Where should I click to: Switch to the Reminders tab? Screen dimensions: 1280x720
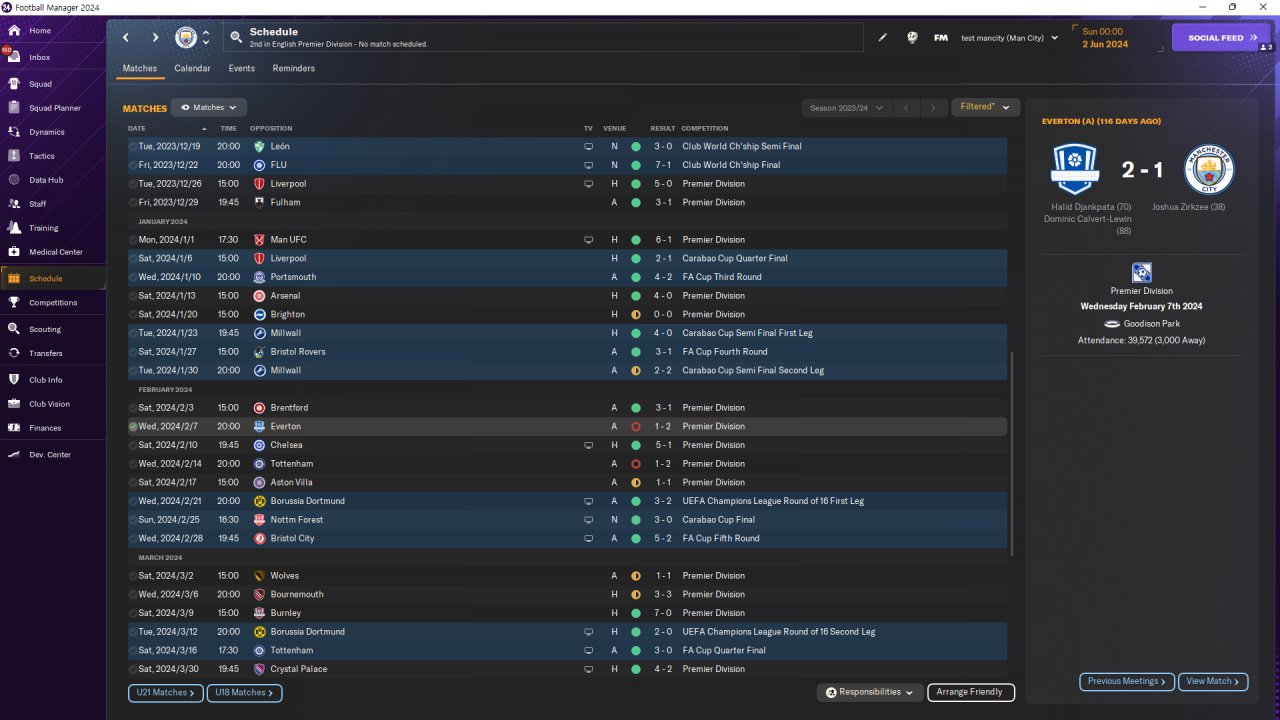tap(293, 68)
